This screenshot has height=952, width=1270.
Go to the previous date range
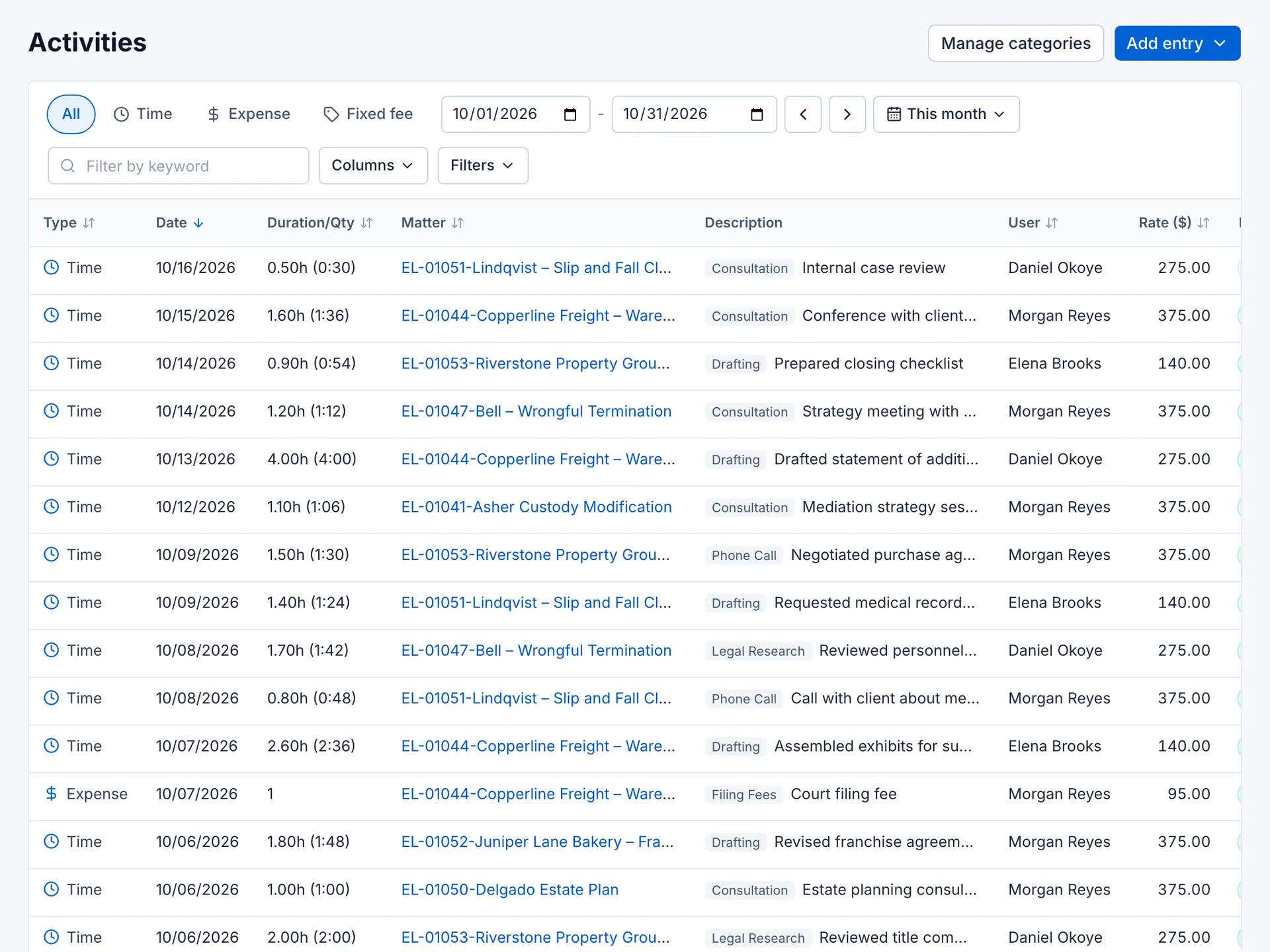coord(803,114)
